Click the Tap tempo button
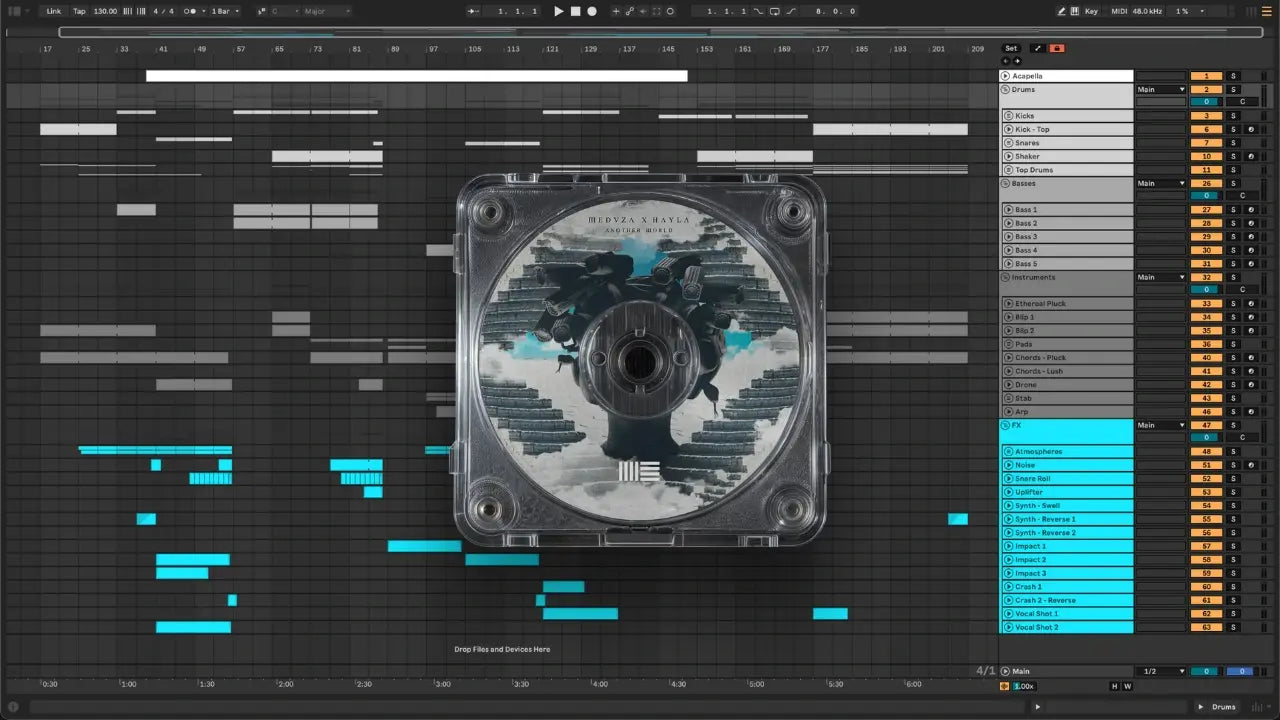This screenshot has height=720, width=1280. 79,11
